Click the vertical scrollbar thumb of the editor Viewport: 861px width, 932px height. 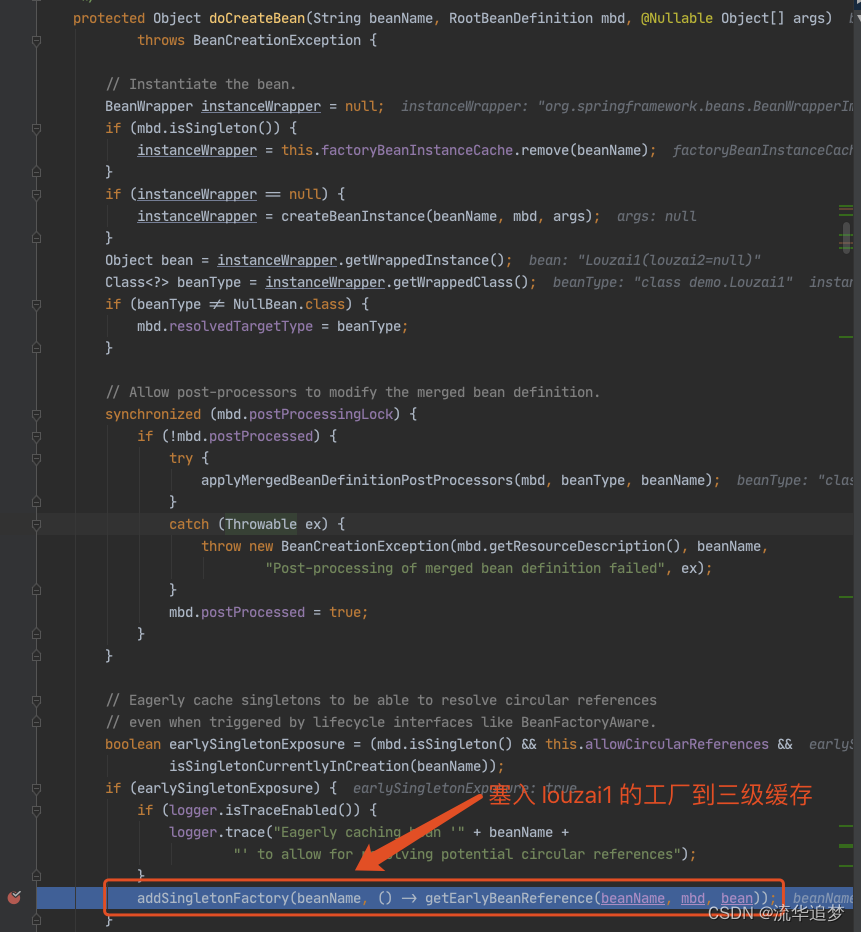click(846, 238)
